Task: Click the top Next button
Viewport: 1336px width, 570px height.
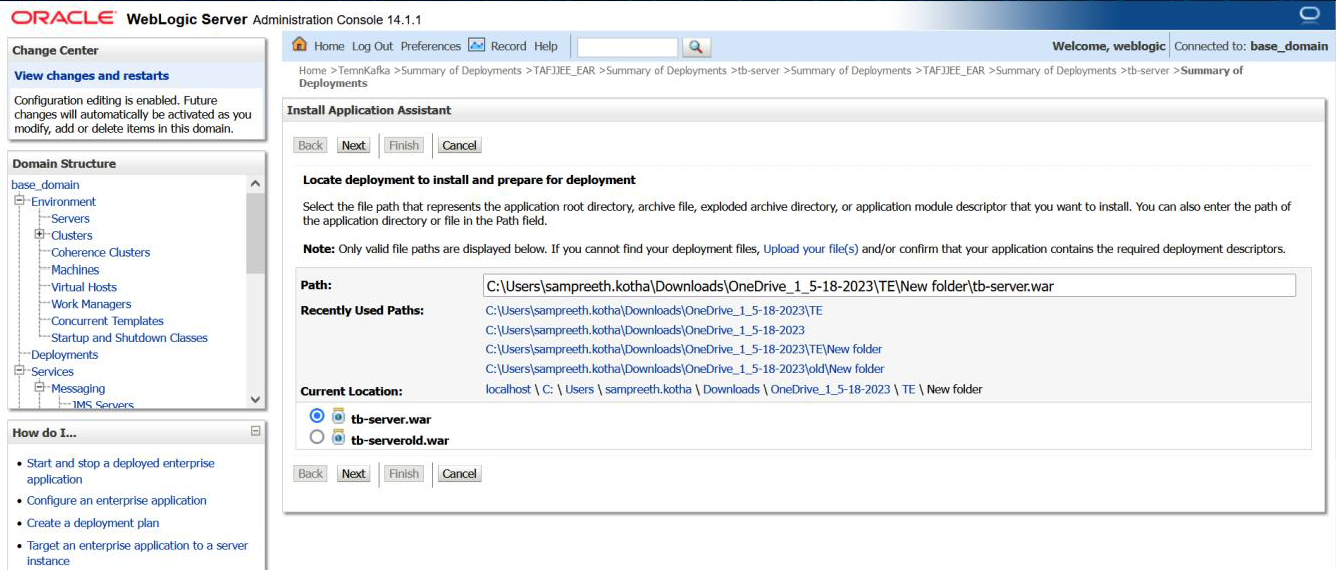Action: coord(353,145)
